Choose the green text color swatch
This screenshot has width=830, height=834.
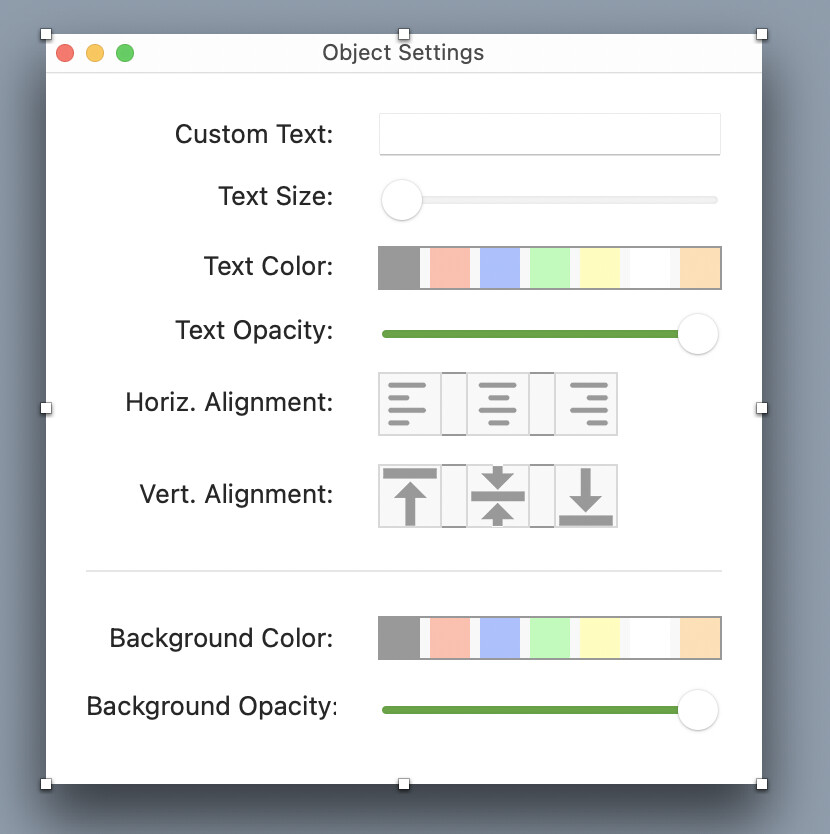549,268
